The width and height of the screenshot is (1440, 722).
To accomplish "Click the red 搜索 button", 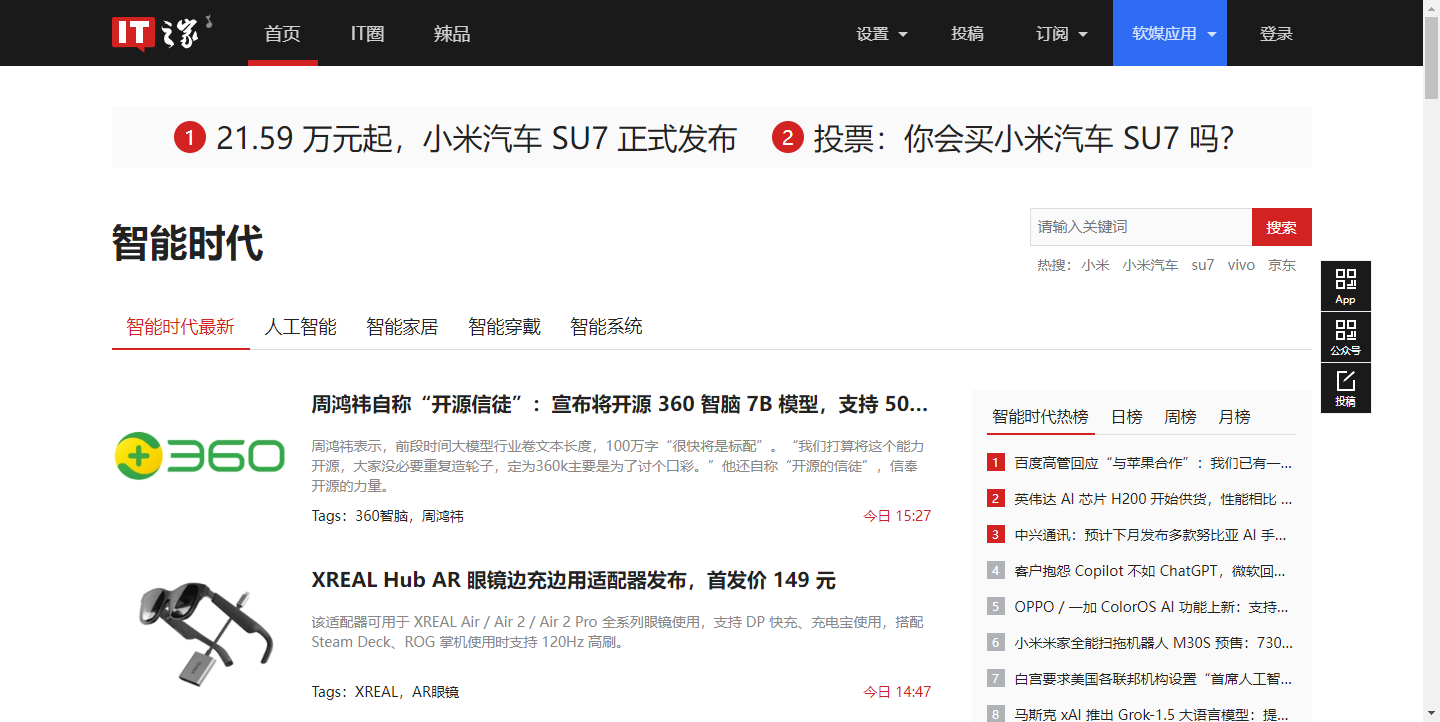I will 1282,227.
